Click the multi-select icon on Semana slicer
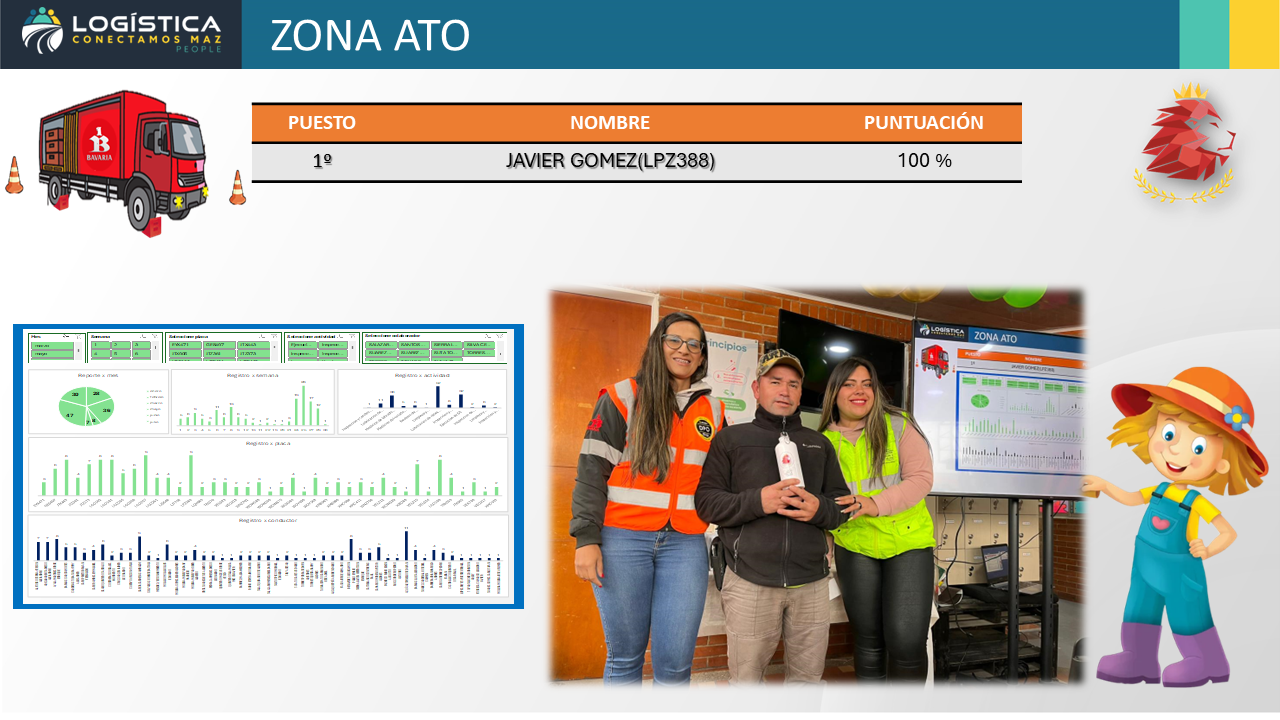Screen dimensions: 1280x720 tap(142, 336)
